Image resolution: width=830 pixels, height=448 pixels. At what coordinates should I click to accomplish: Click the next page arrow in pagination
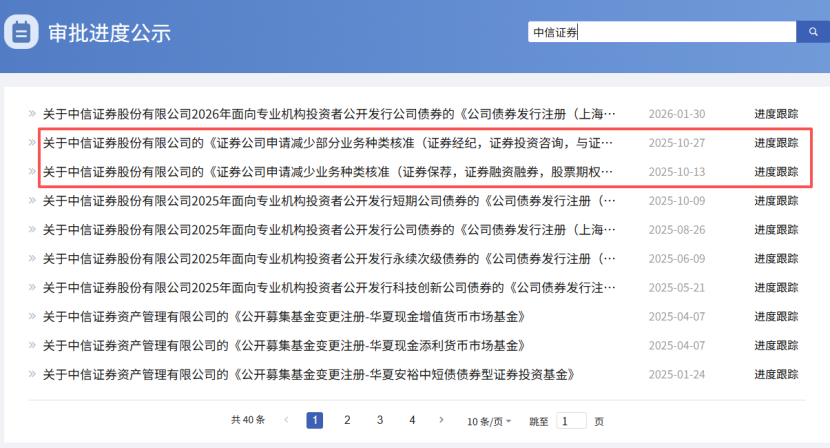pyautogui.click(x=443, y=421)
